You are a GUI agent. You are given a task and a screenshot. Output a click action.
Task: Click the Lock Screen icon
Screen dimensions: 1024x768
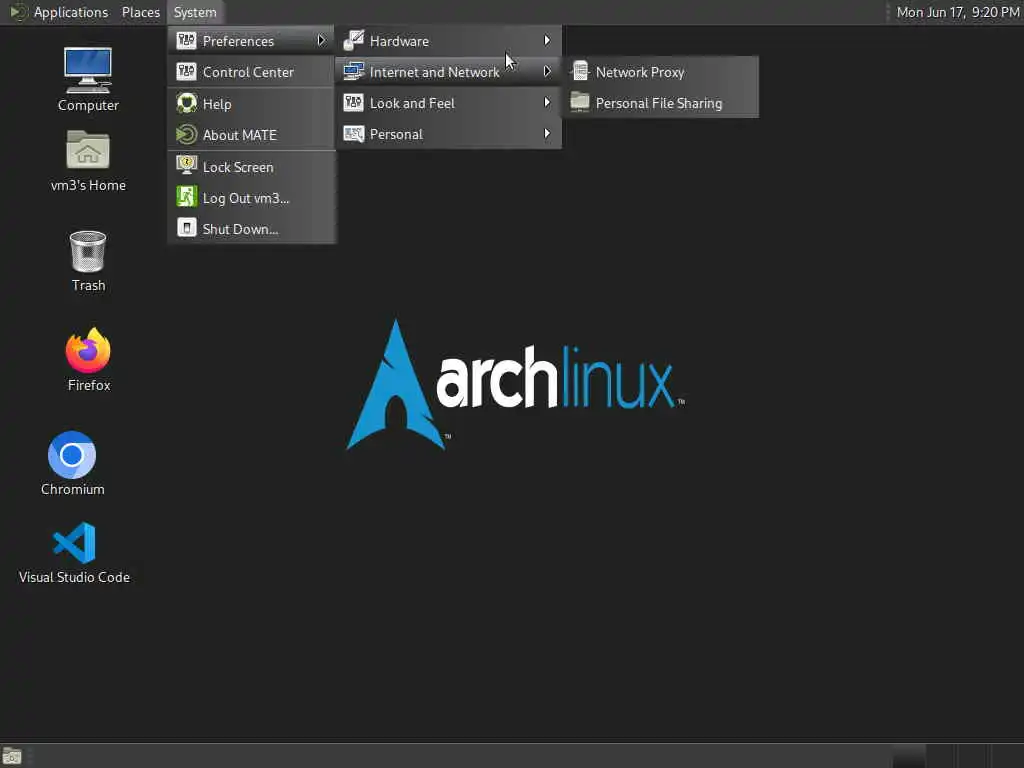point(186,166)
